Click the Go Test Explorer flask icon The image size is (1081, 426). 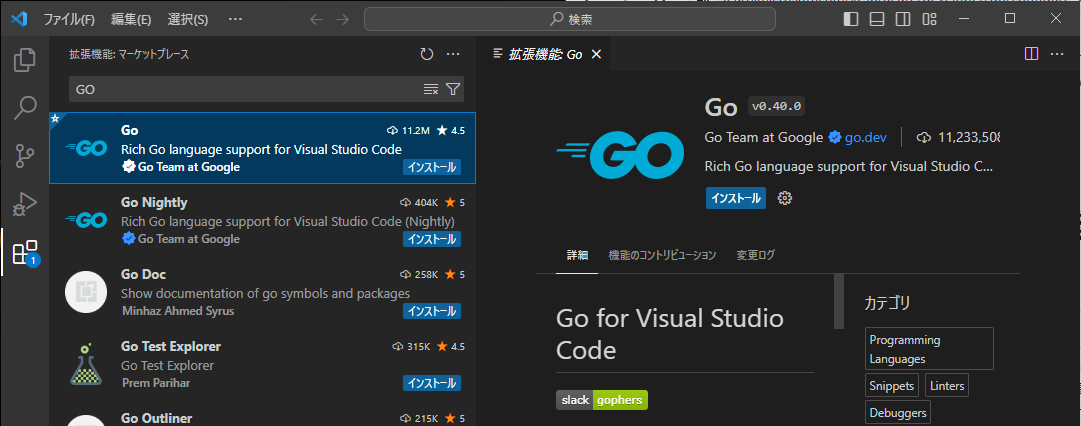click(86, 364)
